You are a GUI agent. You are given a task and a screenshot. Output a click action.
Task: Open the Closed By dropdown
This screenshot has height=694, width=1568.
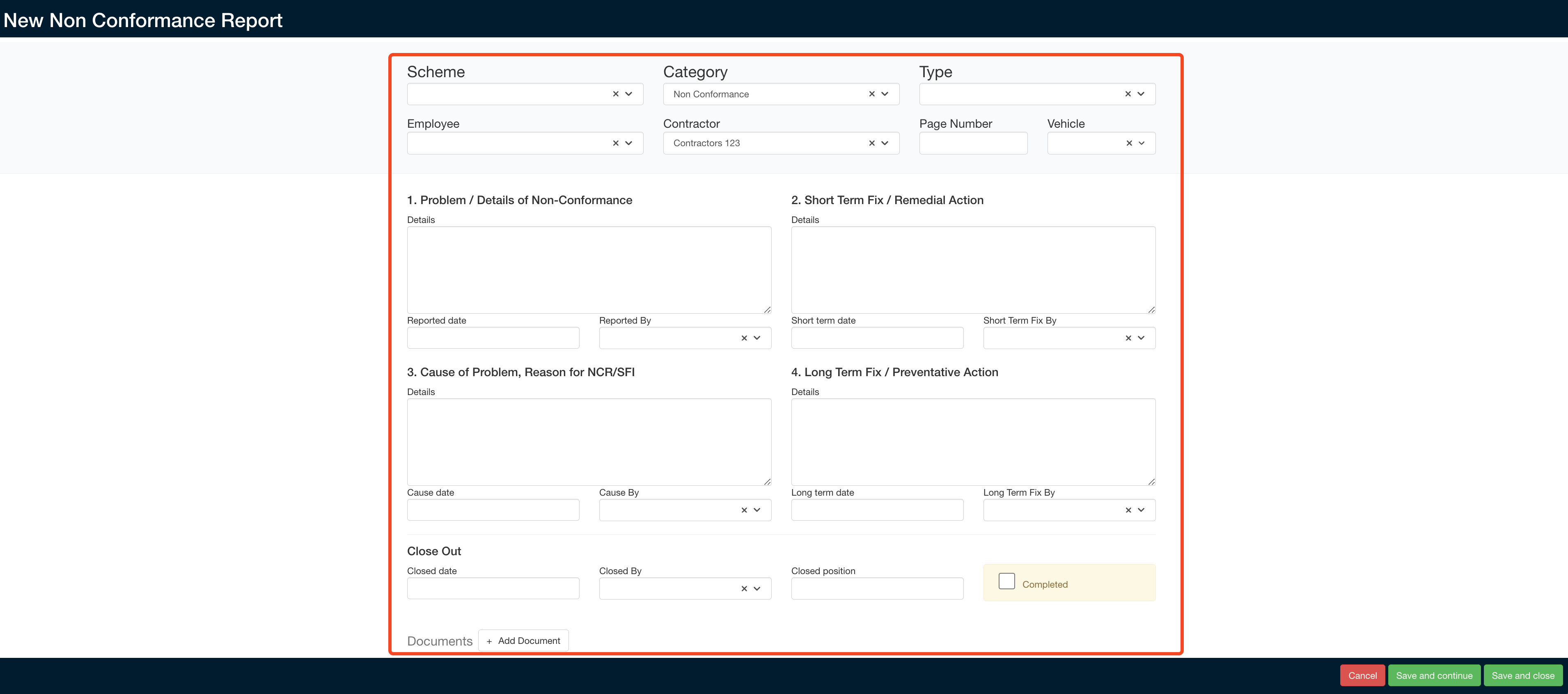(756, 588)
